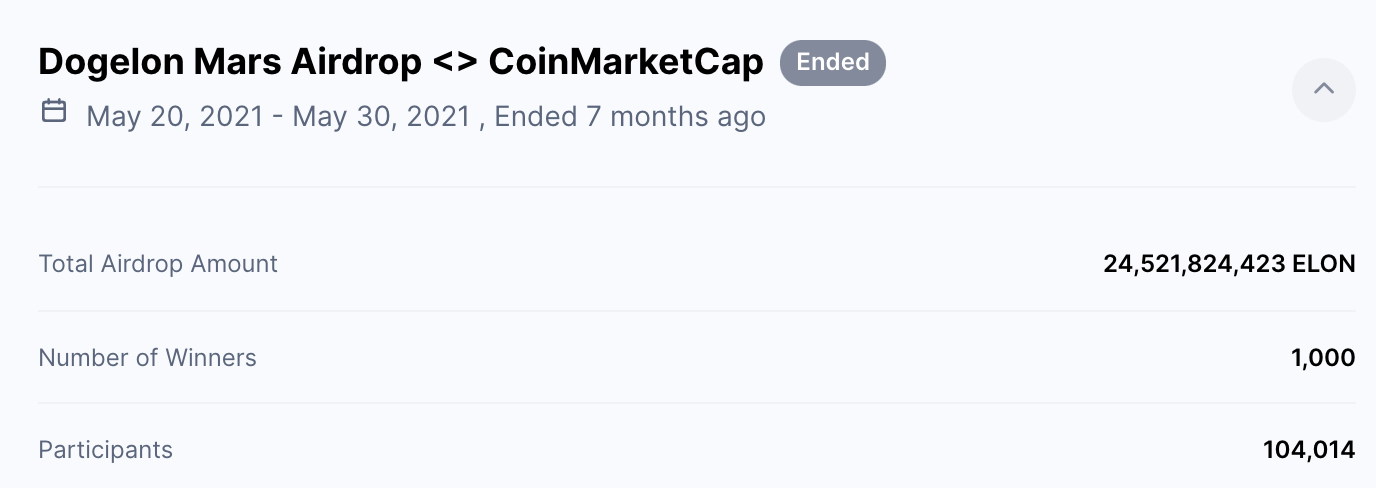Select the Participants label

coord(105,450)
